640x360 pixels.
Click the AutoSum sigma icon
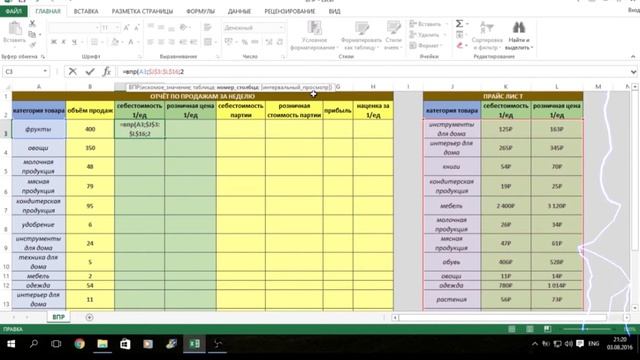tap(459, 24)
